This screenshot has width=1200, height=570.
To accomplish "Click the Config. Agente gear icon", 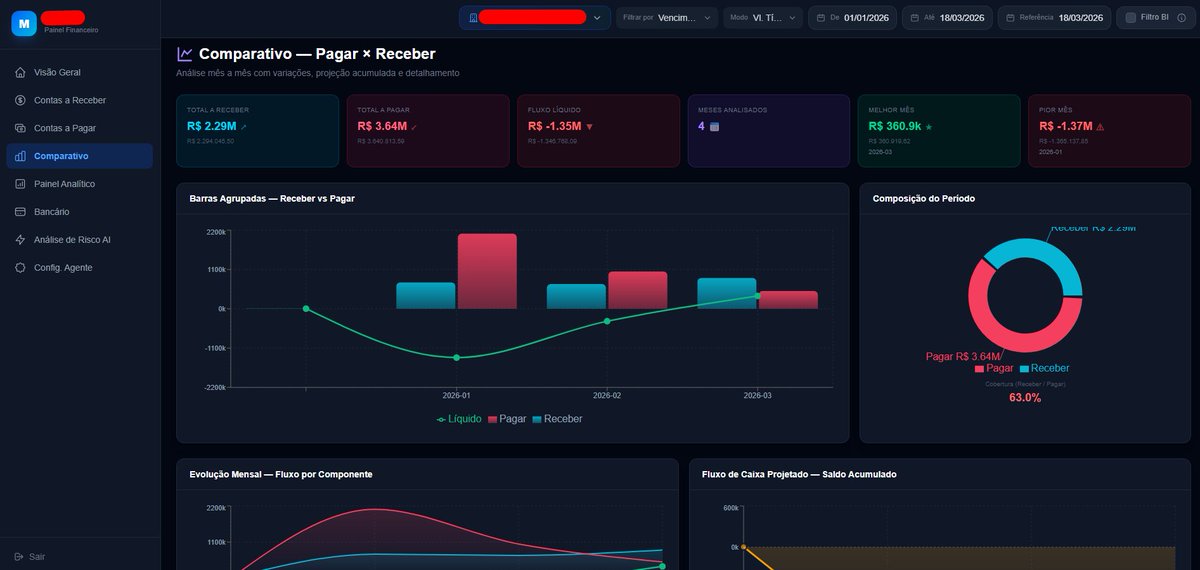I will 21,268.
